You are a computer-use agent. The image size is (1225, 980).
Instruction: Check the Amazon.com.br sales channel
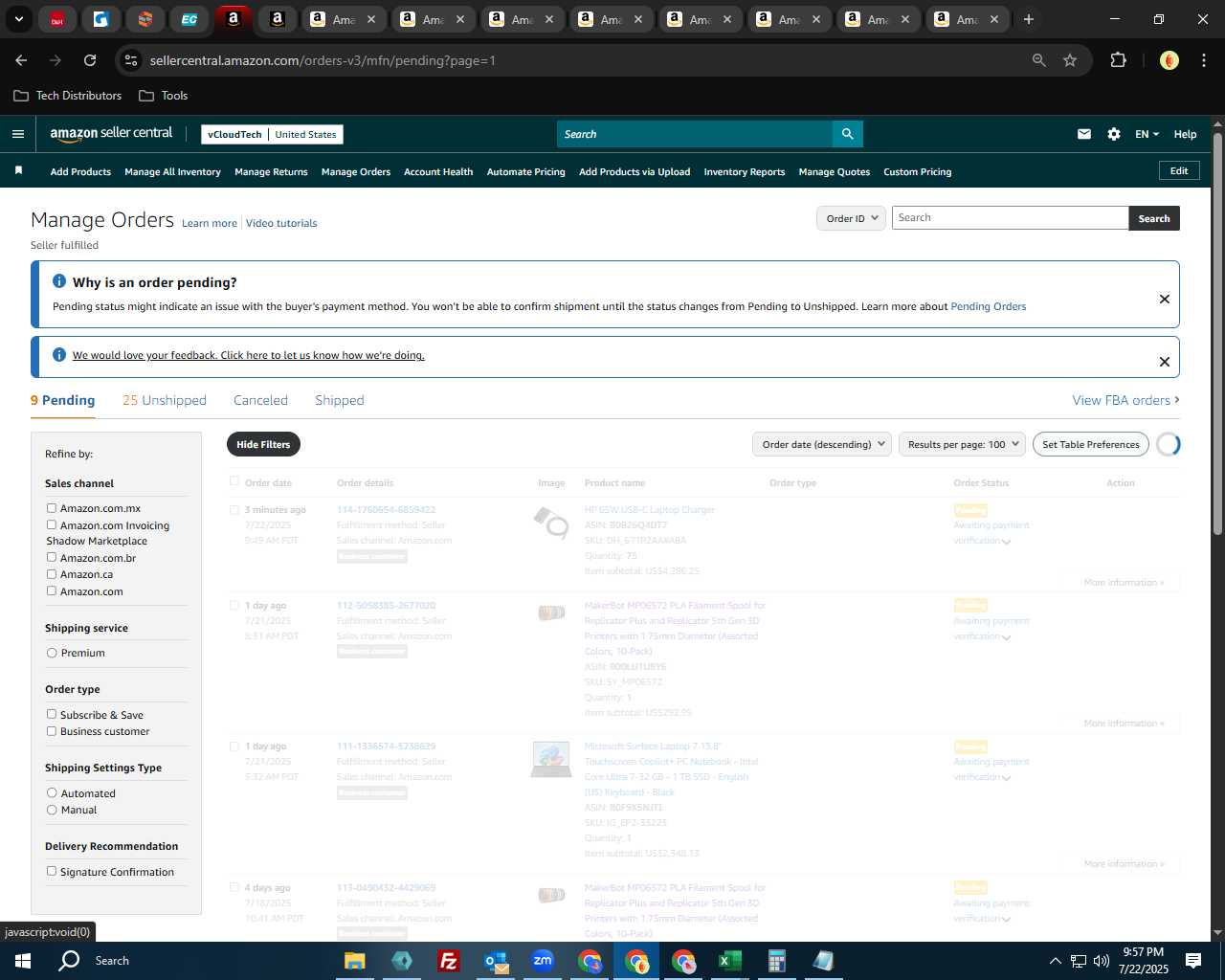pos(52,557)
